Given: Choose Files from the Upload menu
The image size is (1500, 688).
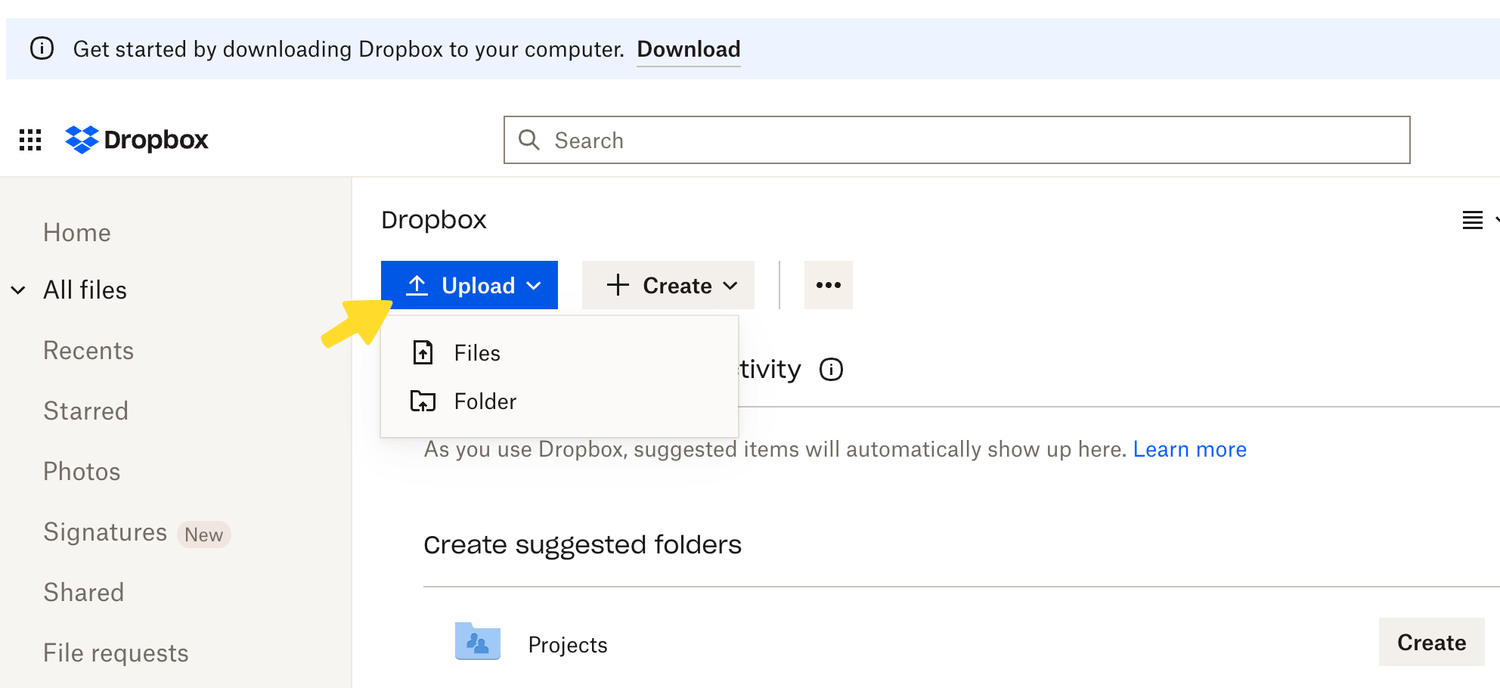Looking at the screenshot, I should tap(559, 353).
